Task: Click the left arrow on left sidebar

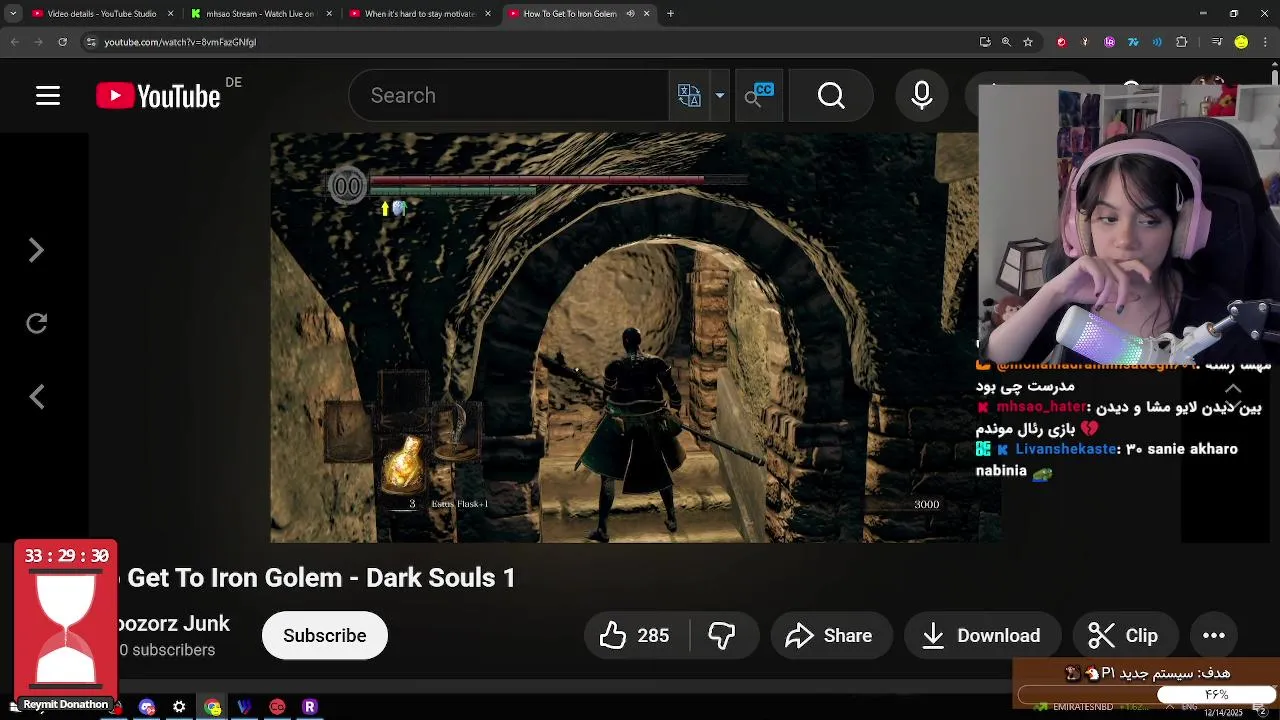Action: [x=36, y=397]
